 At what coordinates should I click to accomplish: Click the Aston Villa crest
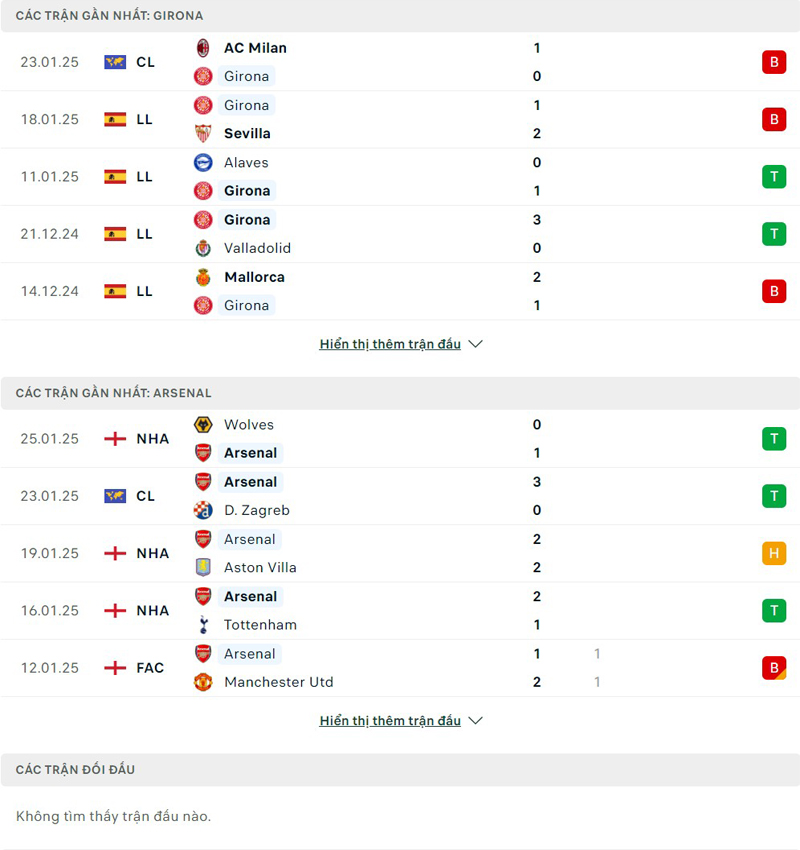205,567
